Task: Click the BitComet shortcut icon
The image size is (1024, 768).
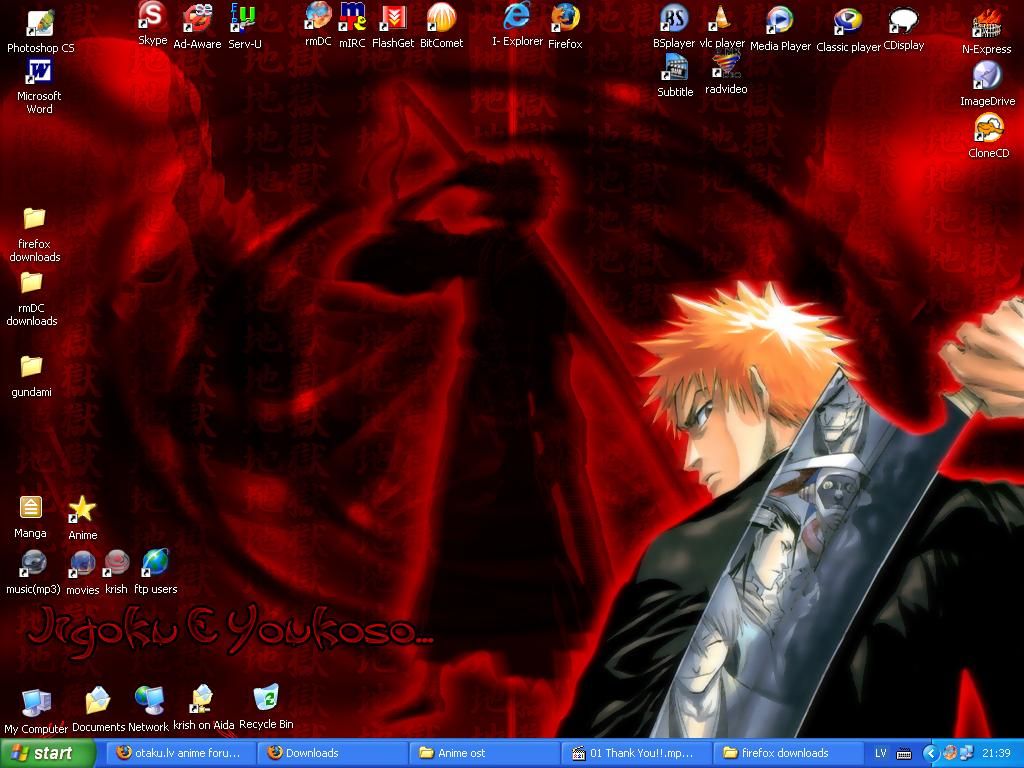Action: pyautogui.click(x=441, y=18)
